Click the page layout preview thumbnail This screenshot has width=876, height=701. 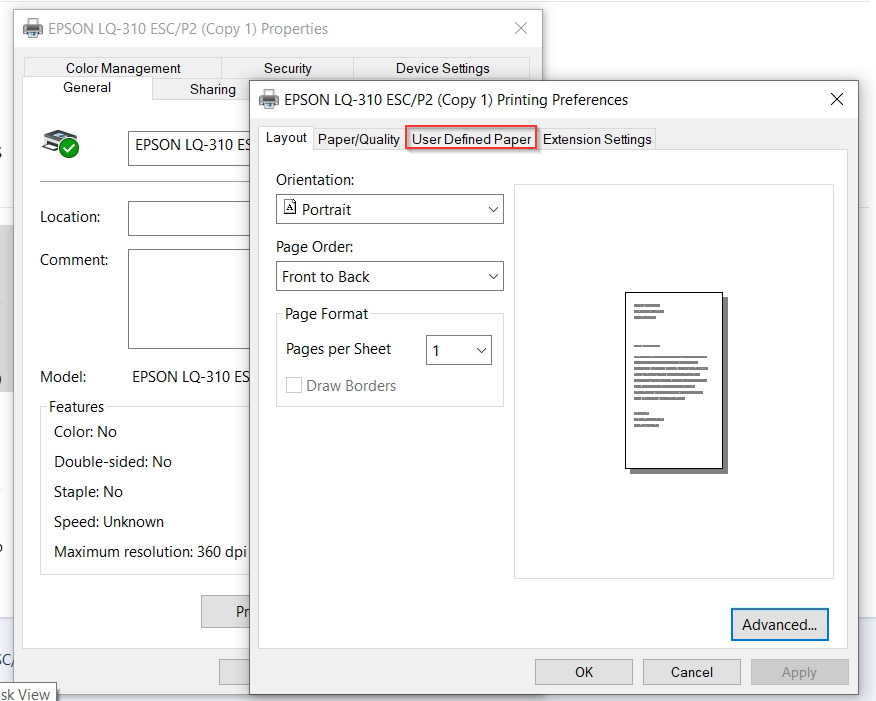point(676,383)
